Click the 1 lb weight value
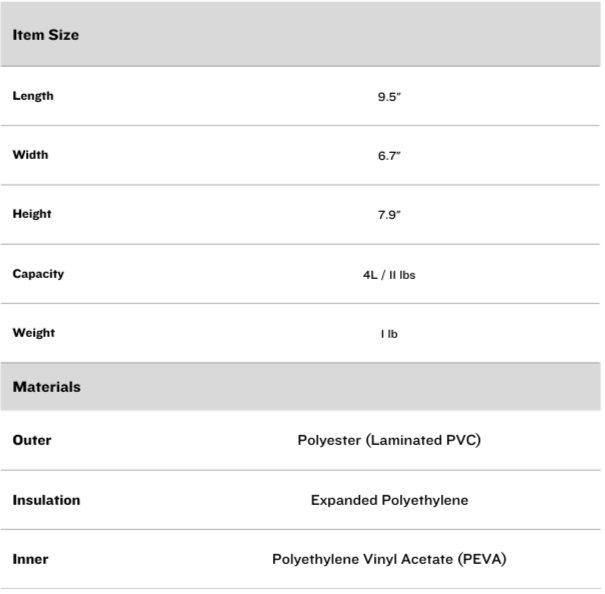Image resolution: width=605 pixels, height=594 pixels. 389,334
